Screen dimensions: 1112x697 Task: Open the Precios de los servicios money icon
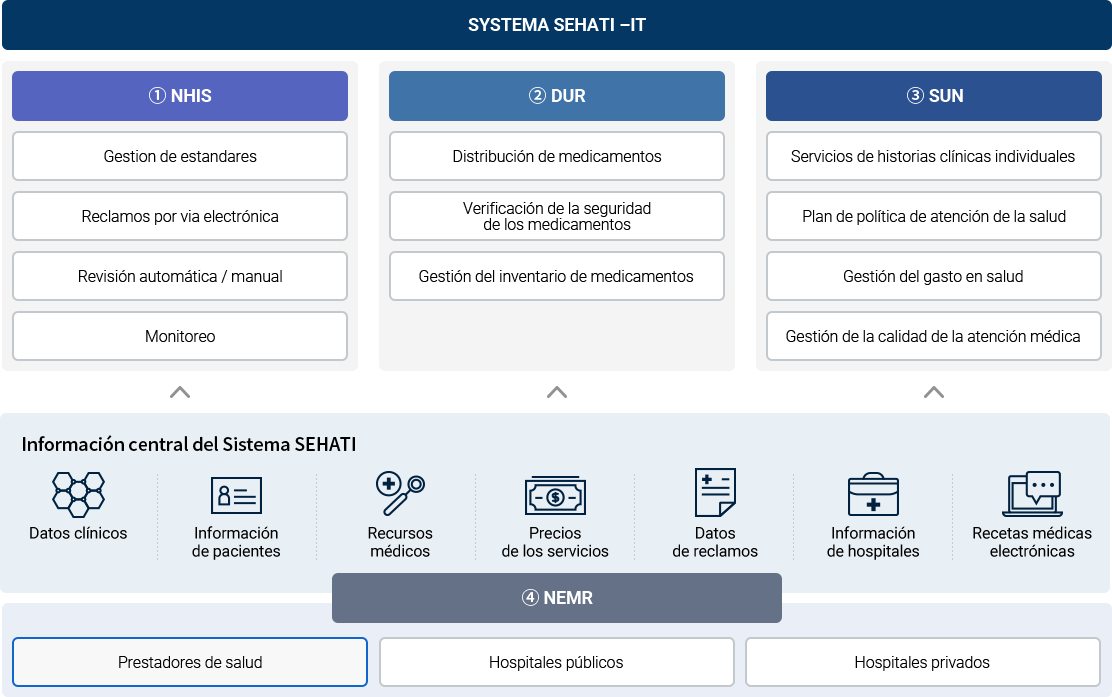coord(555,495)
